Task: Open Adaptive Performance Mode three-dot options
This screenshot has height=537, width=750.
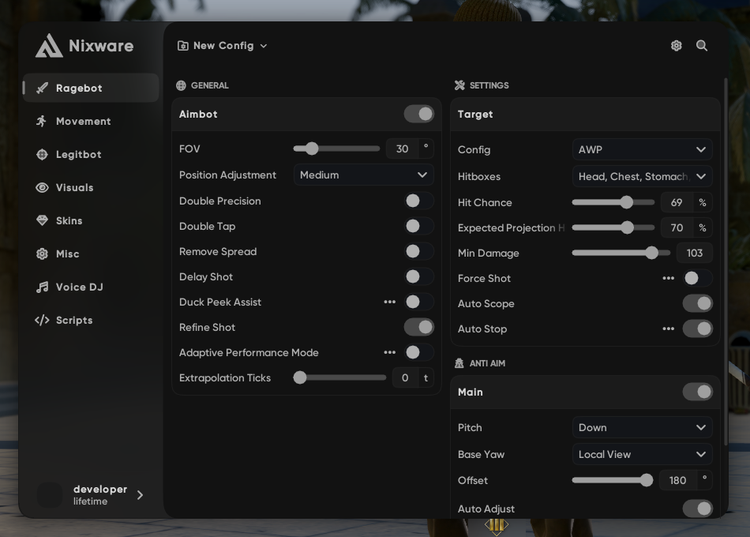Action: click(x=390, y=352)
